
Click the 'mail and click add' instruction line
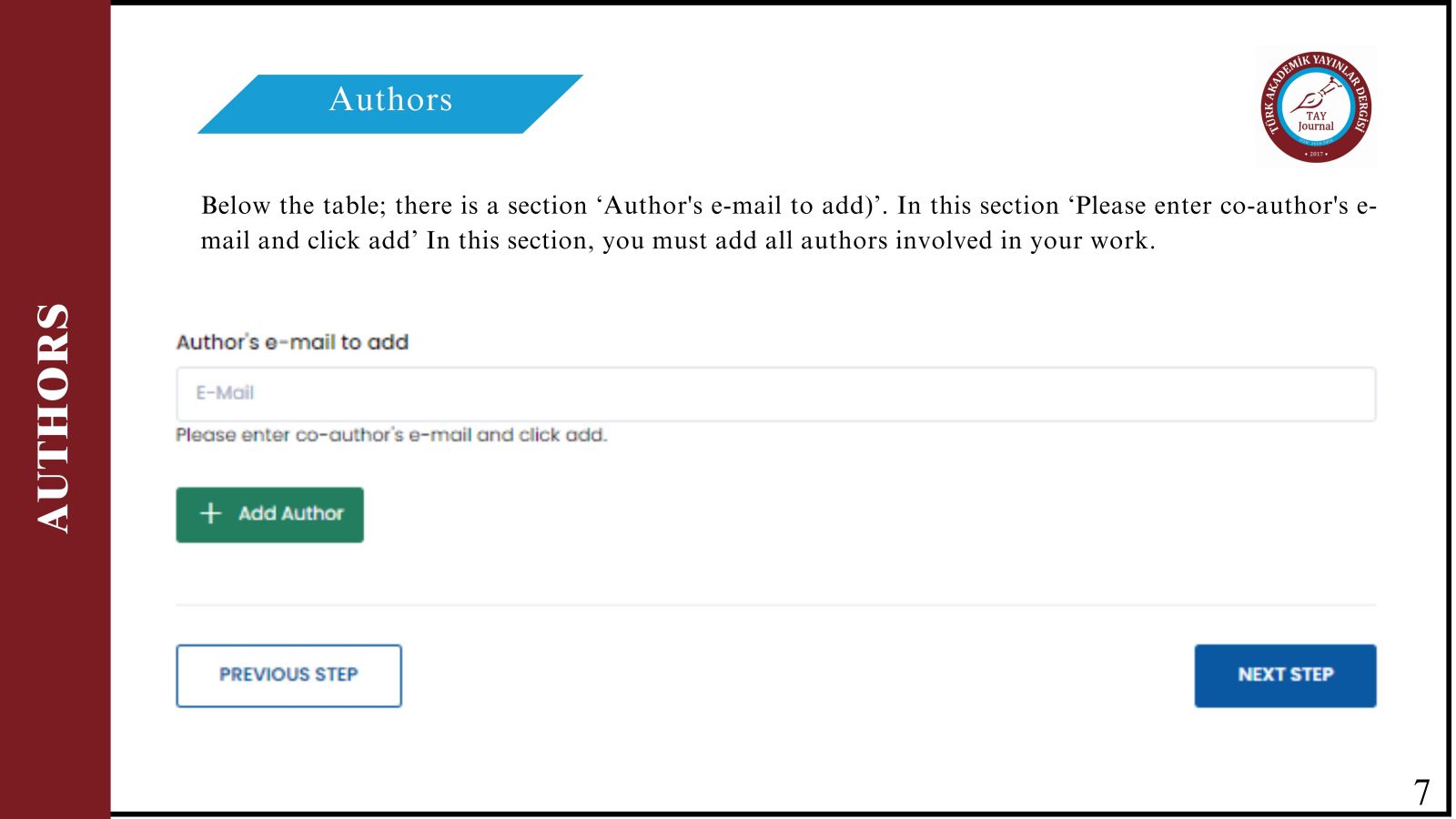pos(678,241)
